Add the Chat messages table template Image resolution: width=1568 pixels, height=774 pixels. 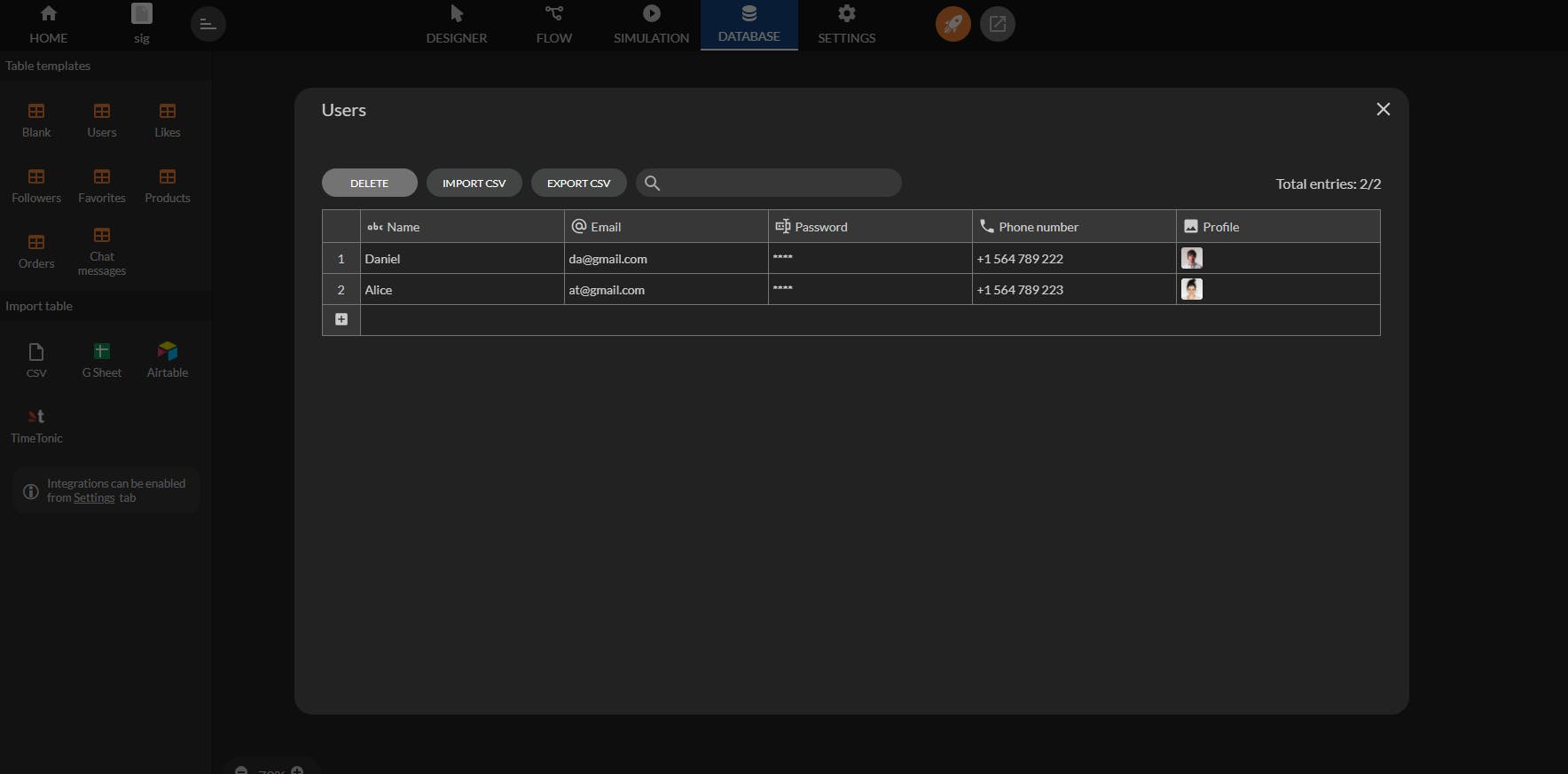(102, 252)
